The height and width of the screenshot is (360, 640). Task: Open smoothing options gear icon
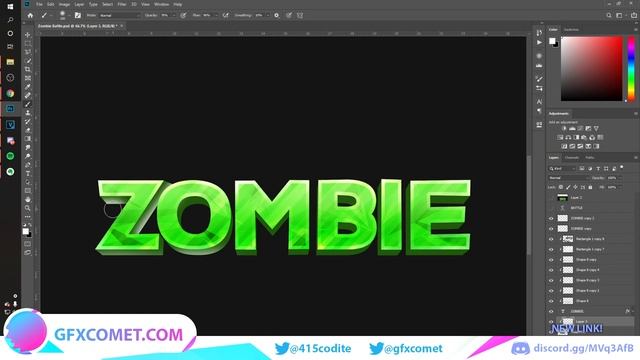tap(276, 16)
